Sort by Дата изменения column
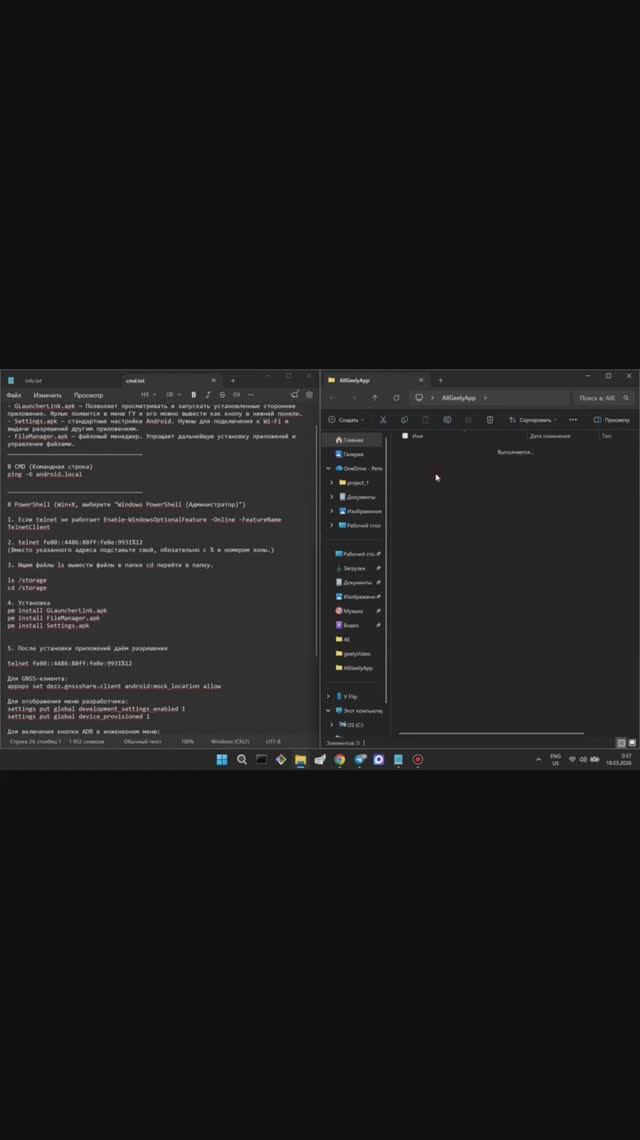Viewport: 640px width, 1140px height. (x=550, y=435)
